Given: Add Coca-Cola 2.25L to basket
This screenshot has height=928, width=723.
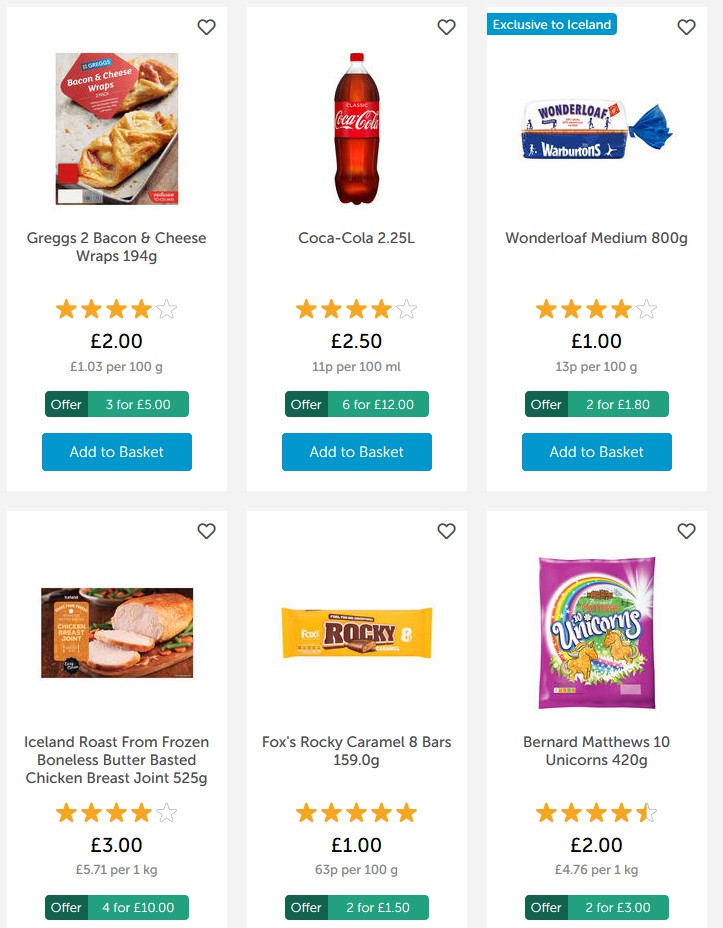Looking at the screenshot, I should point(356,452).
